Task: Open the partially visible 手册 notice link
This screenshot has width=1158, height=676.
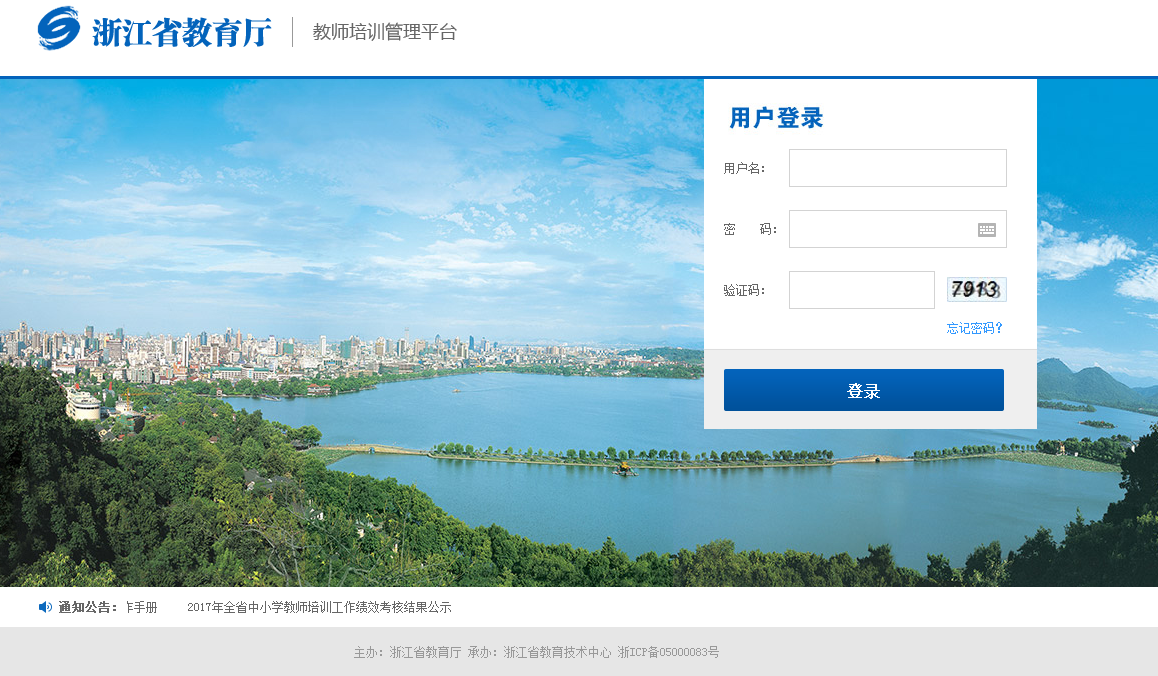Action: click(x=141, y=607)
